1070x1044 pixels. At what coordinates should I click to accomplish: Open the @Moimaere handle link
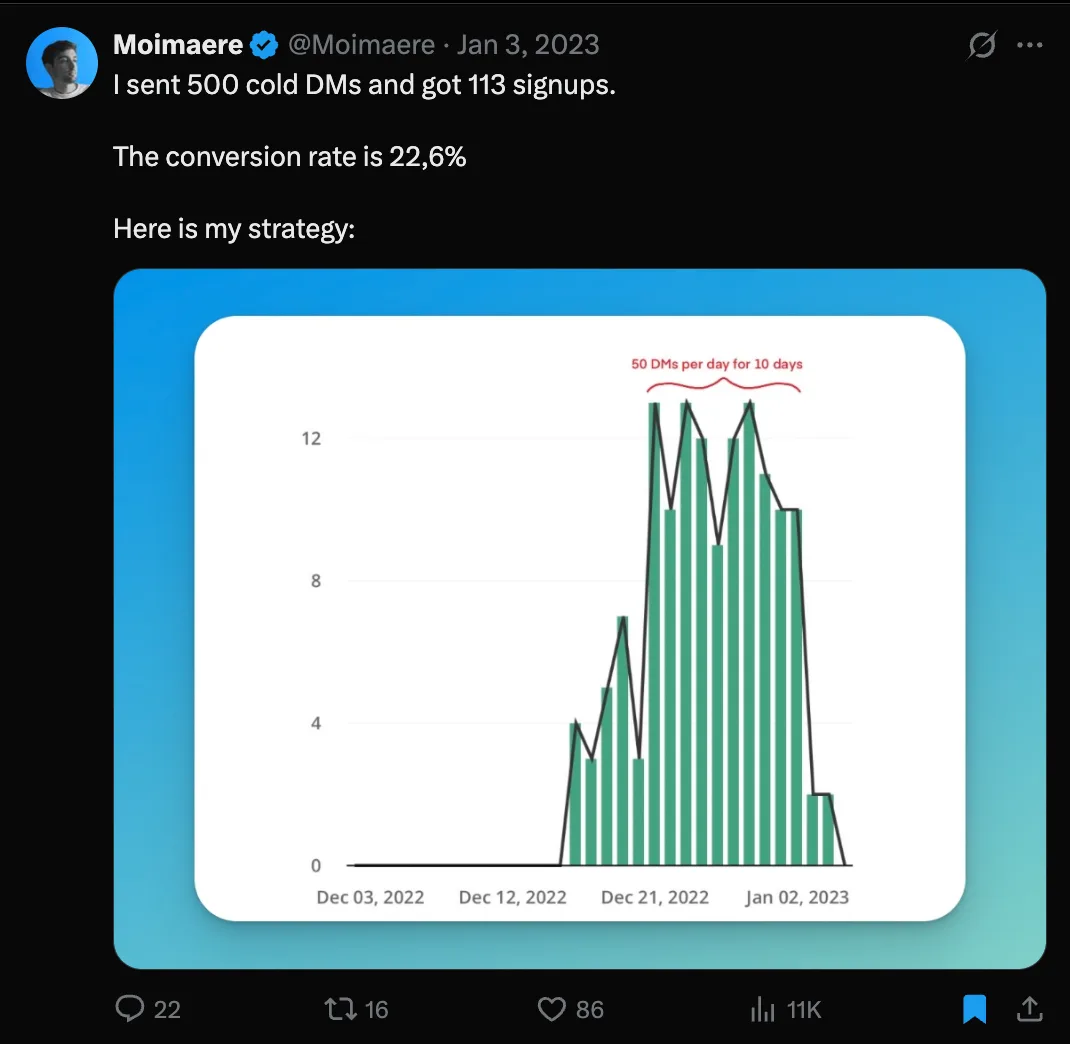point(361,45)
